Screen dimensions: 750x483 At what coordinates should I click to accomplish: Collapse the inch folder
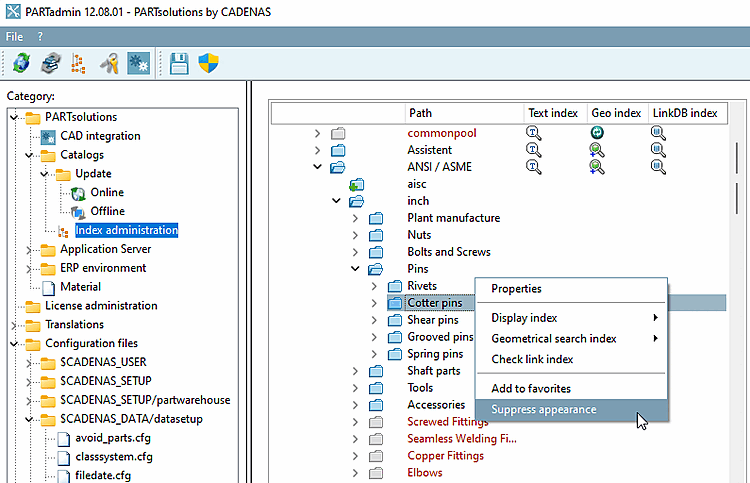tap(336, 201)
